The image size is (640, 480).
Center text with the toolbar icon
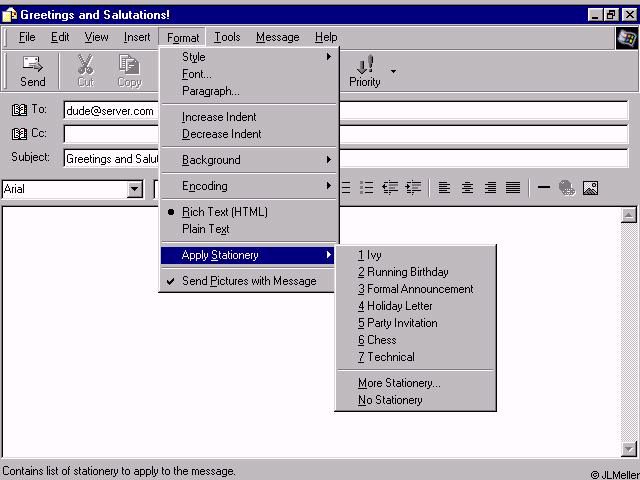tap(467, 188)
